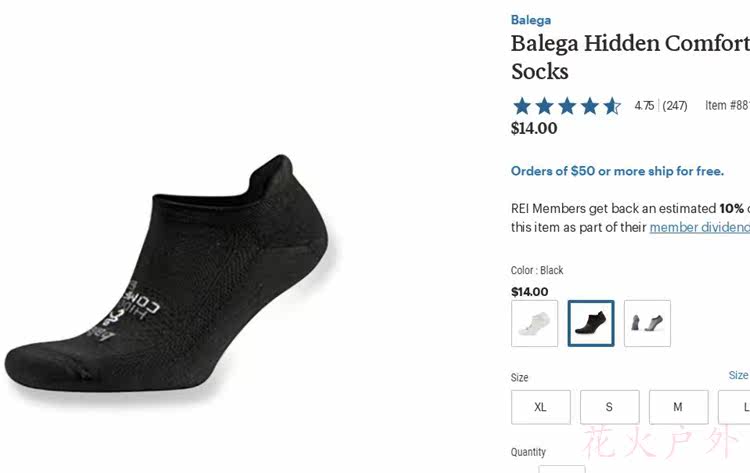The image size is (750, 473).
Task: Click the half-filled fifth rating star
Action: (612, 106)
